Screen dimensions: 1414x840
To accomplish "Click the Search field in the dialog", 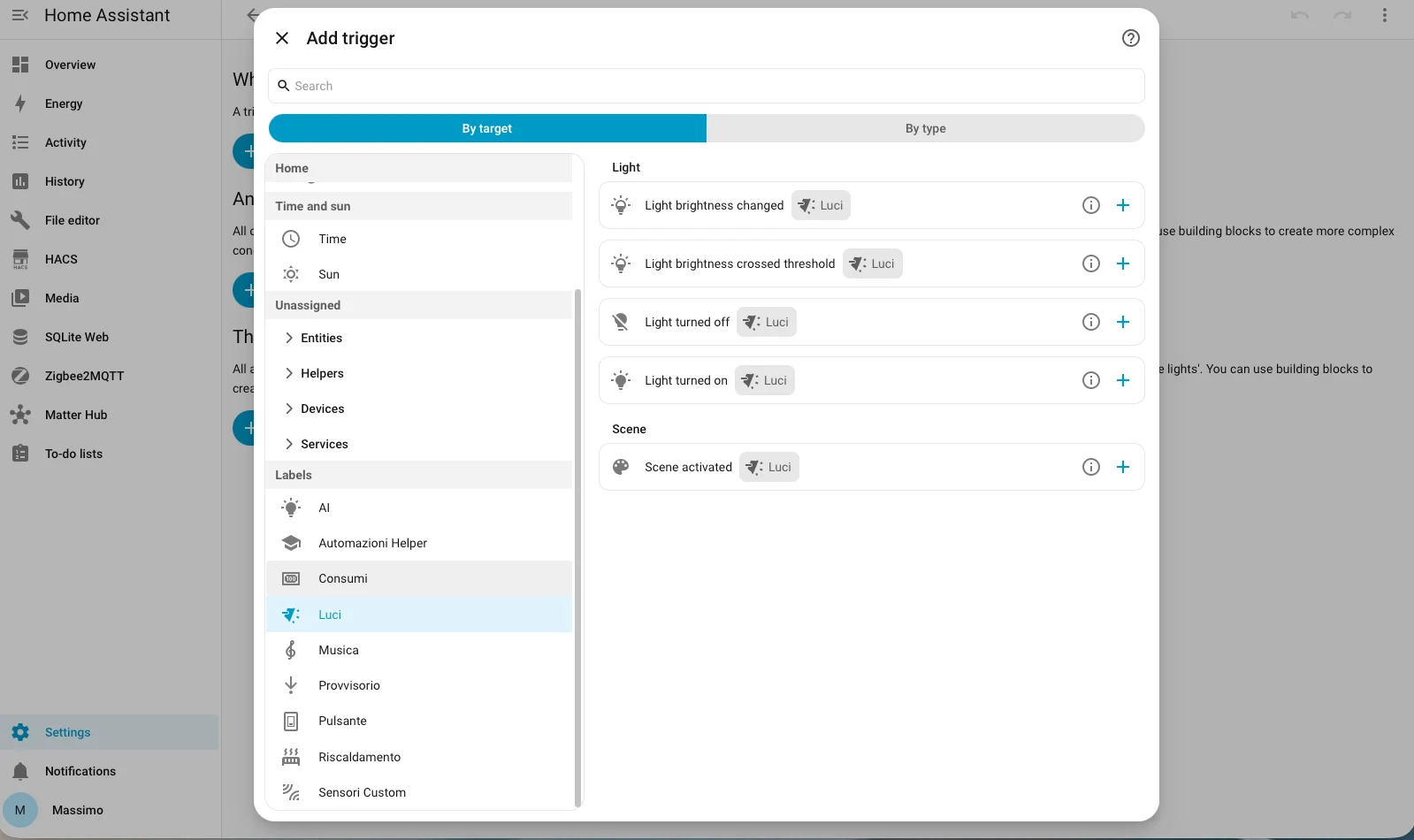I will pos(706,86).
